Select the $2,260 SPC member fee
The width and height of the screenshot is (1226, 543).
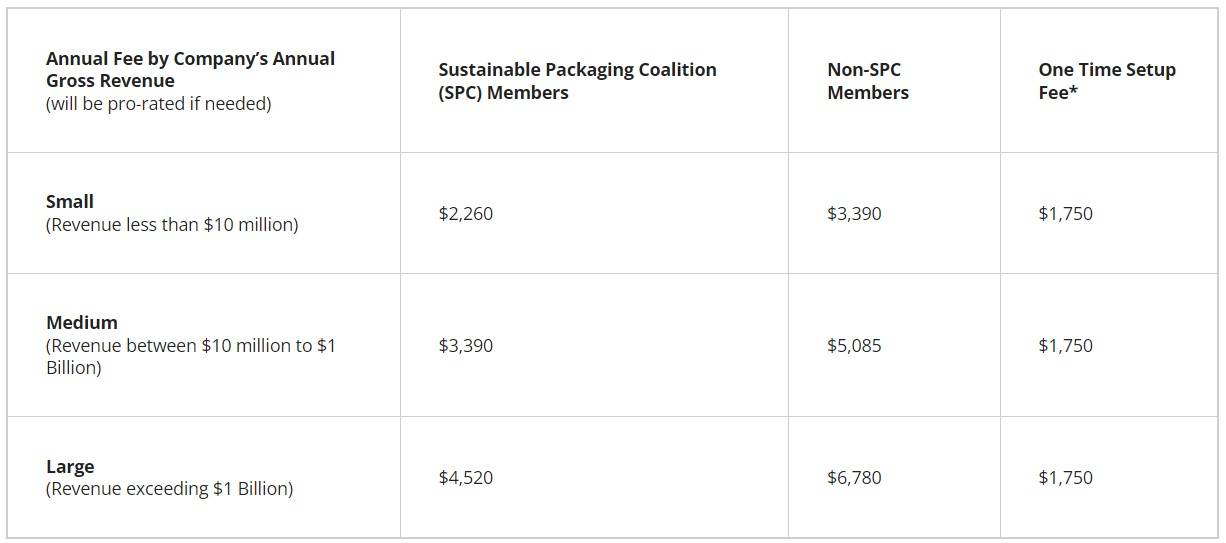[x=465, y=213]
